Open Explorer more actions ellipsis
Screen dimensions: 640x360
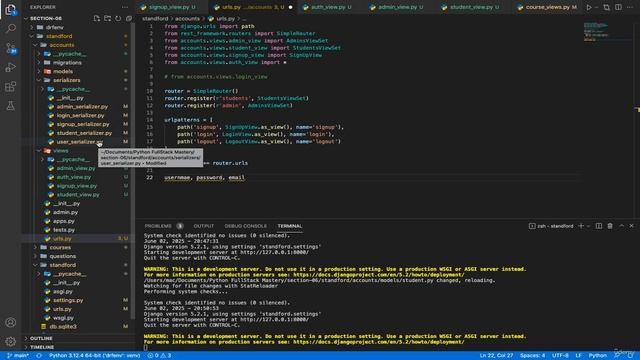(x=125, y=7)
